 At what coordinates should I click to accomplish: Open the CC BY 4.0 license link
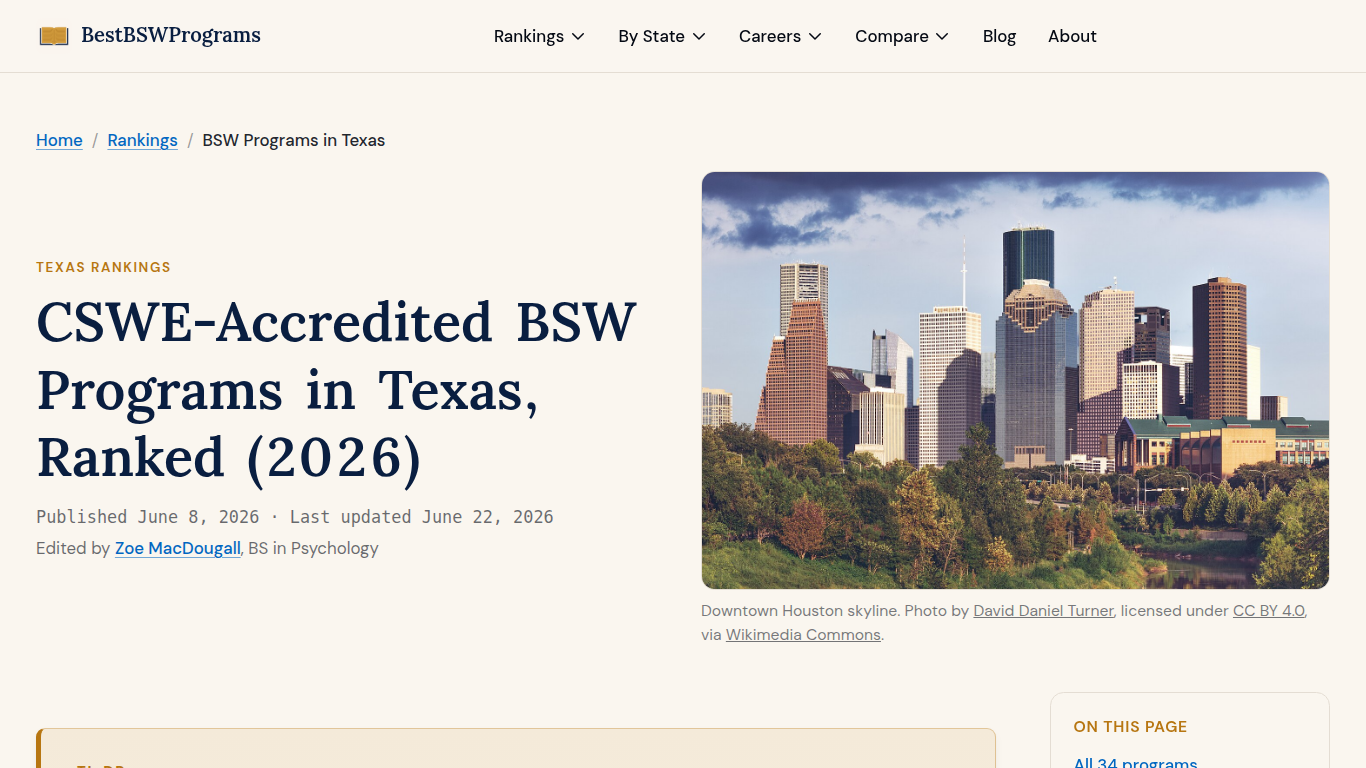1269,610
